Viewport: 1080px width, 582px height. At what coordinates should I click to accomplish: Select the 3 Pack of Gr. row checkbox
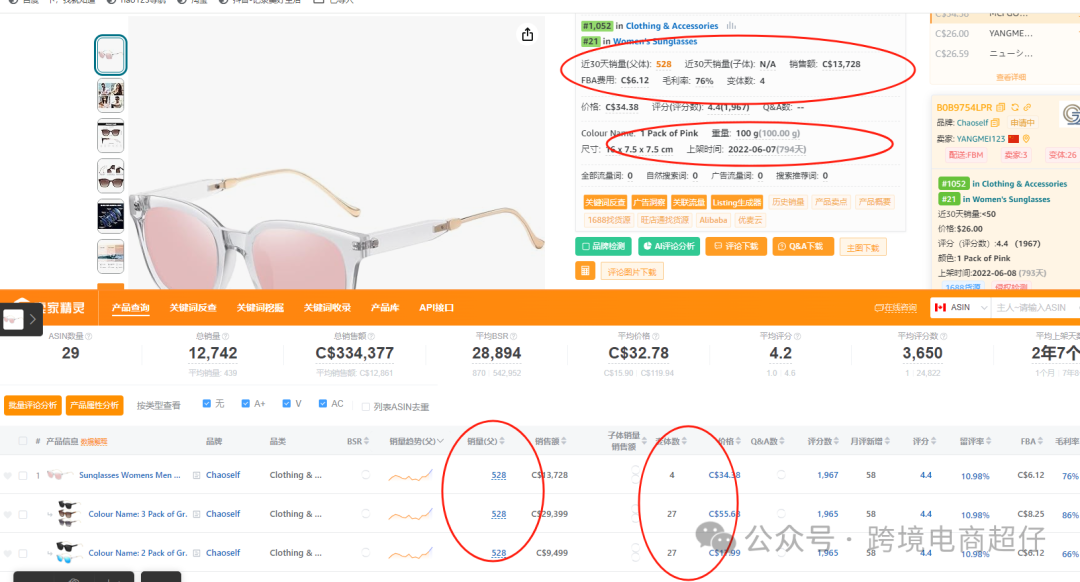[x=23, y=515]
